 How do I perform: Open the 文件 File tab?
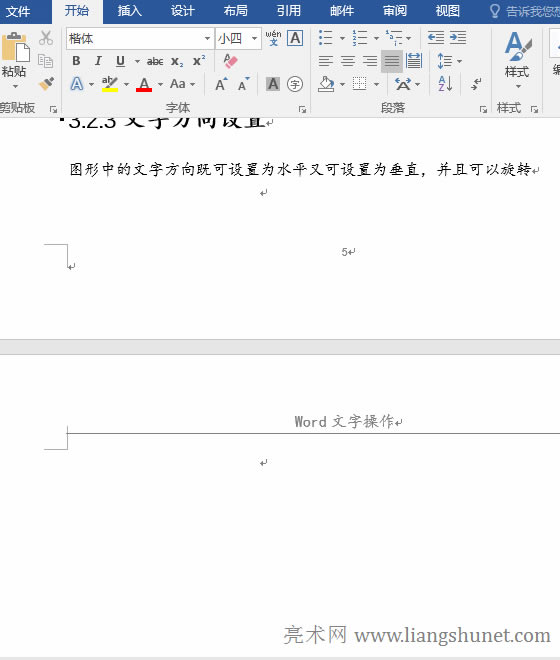(x=18, y=11)
